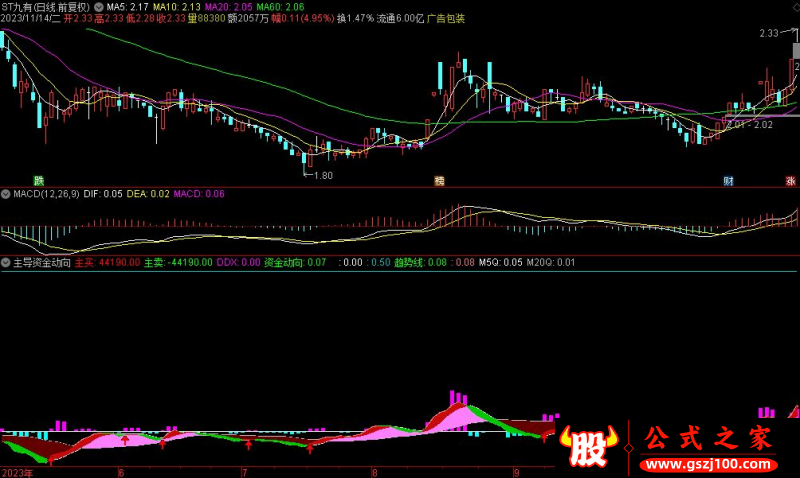Select the MA10: 2.13 label
The height and width of the screenshot is (478, 800).
[x=177, y=7]
